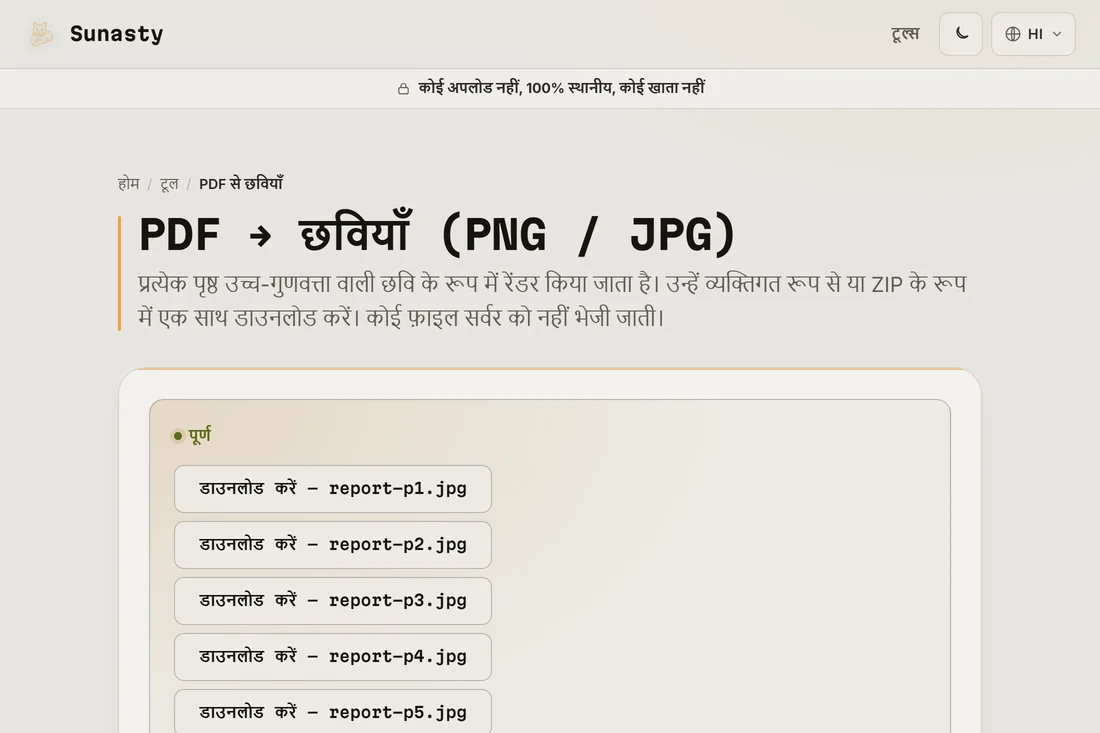1100x733 pixels.
Task: Click PDF से छवियाँ breadcrumb text
Action: click(241, 184)
